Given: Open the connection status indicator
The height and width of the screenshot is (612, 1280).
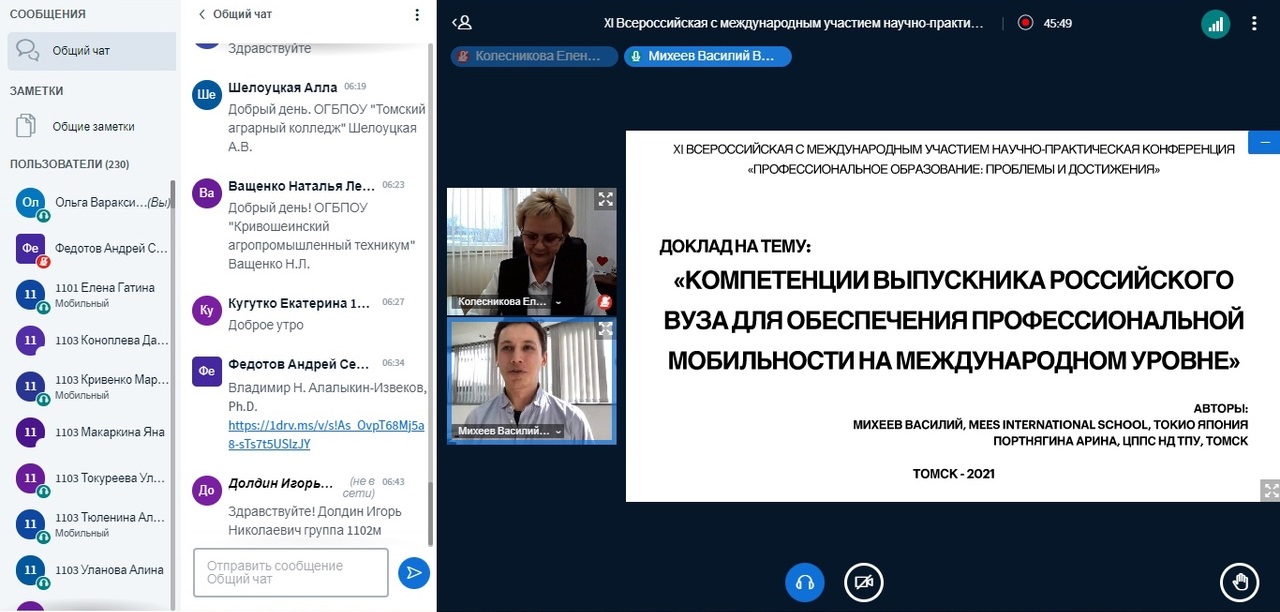Looking at the screenshot, I should click(1215, 24).
